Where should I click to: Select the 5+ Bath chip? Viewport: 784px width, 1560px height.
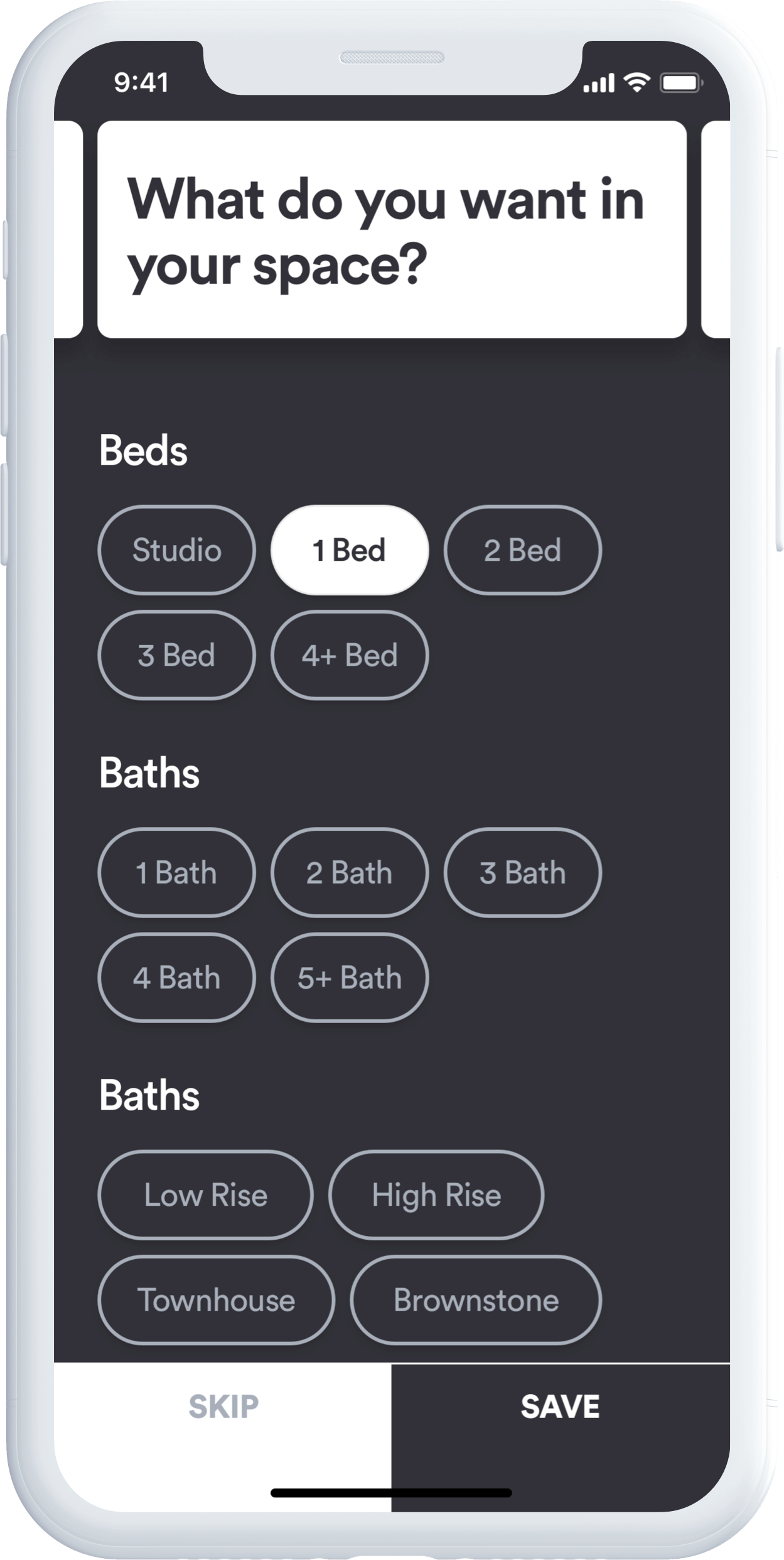click(x=350, y=978)
